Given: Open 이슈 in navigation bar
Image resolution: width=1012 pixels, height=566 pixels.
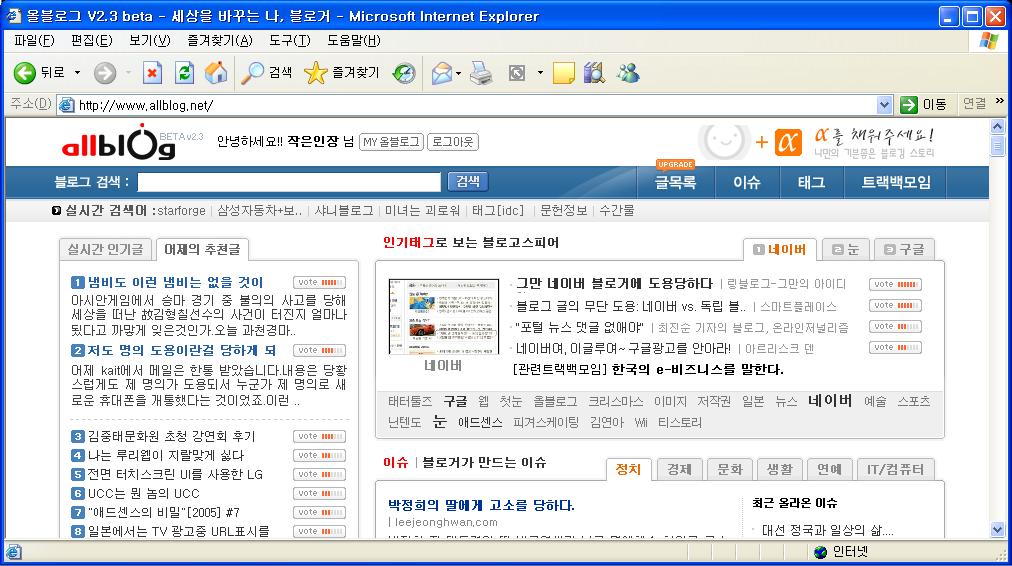Looking at the screenshot, I should (x=747, y=183).
